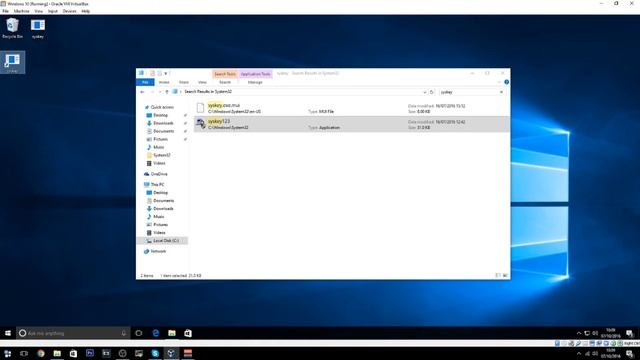Viewport: 640px width, 360px height.
Task: Go up one folder level arrow
Action: pyautogui.click(x=167, y=92)
